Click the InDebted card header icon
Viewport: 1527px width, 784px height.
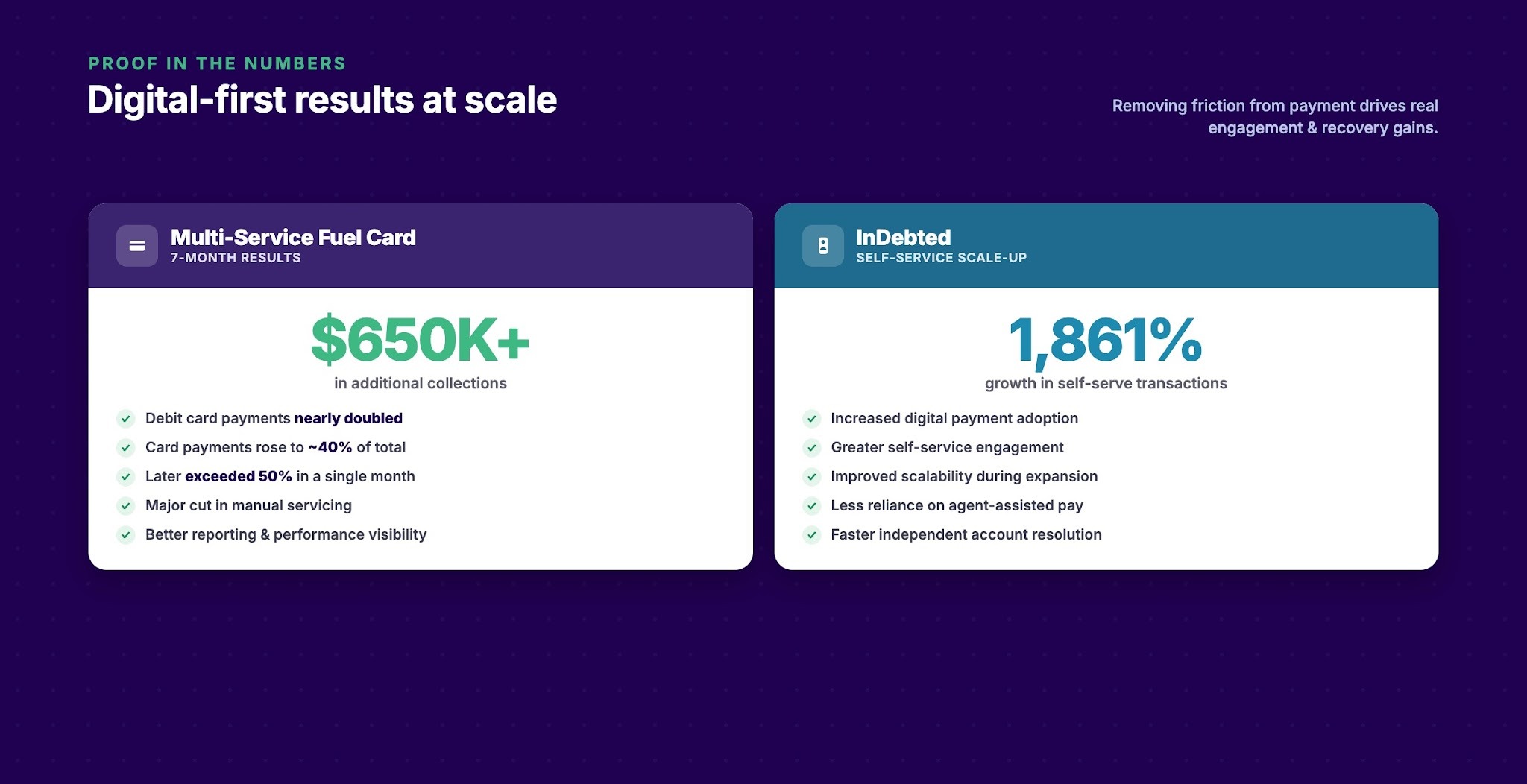(823, 246)
